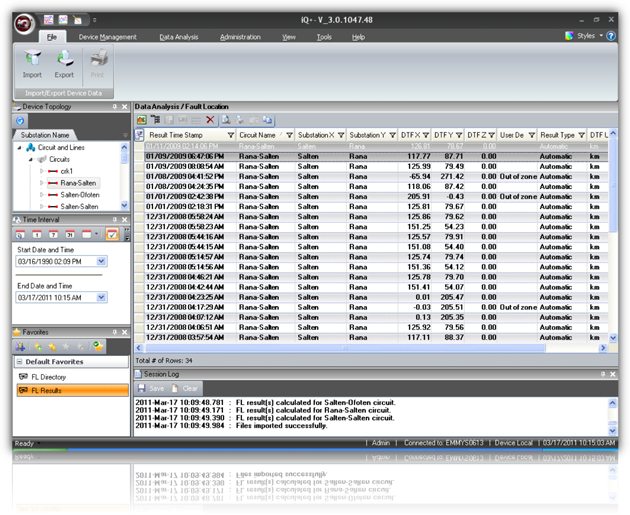This screenshot has width=630, height=515.
Task: Open the Help tab
Action: (358, 37)
